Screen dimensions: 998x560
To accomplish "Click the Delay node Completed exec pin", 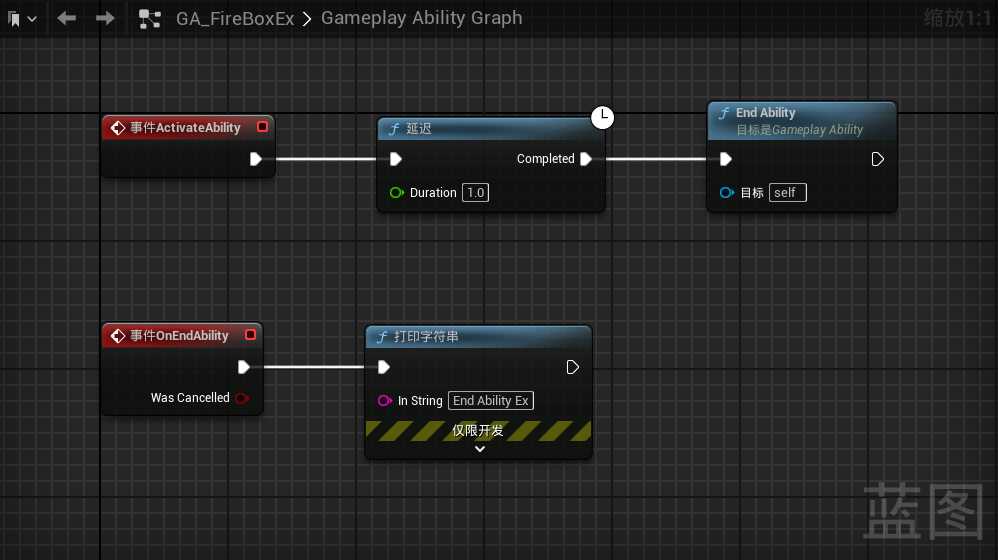I will (x=586, y=159).
